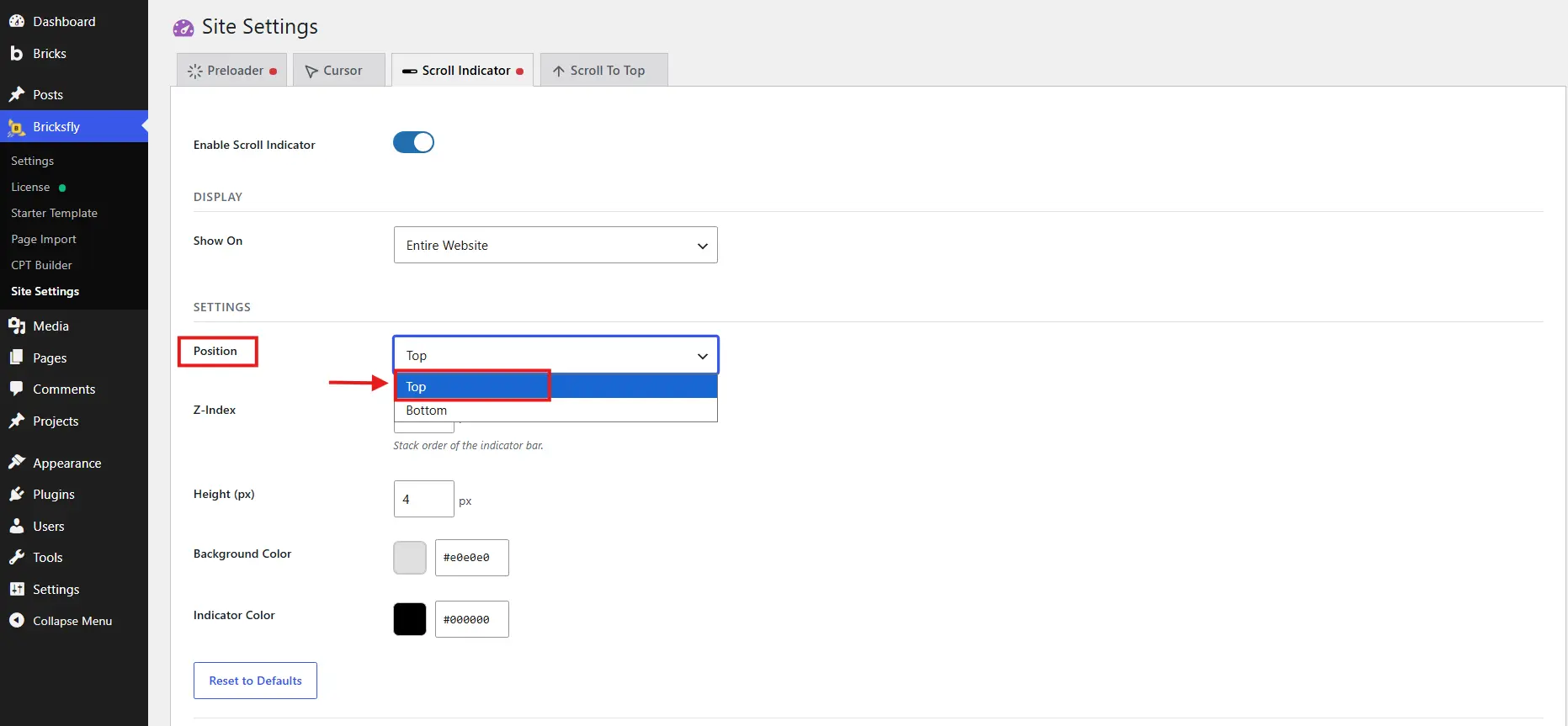
Task: Click 'Stack order of the indicator bar' text
Action: [x=468, y=445]
